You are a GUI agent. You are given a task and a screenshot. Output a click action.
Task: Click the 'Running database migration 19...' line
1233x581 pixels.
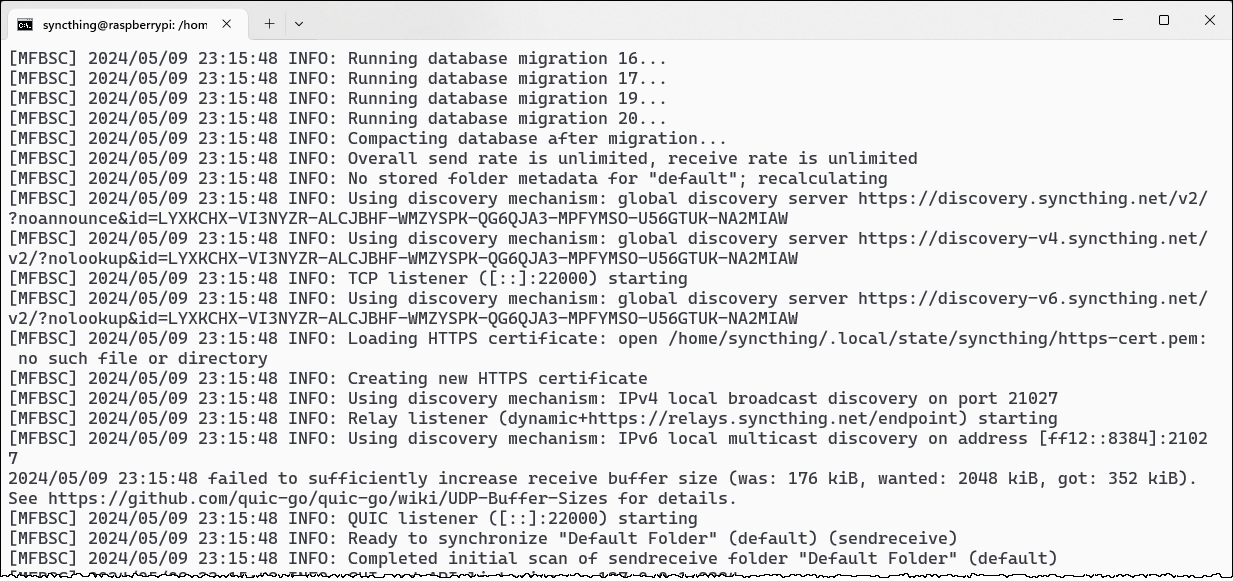pyautogui.click(x=337, y=98)
